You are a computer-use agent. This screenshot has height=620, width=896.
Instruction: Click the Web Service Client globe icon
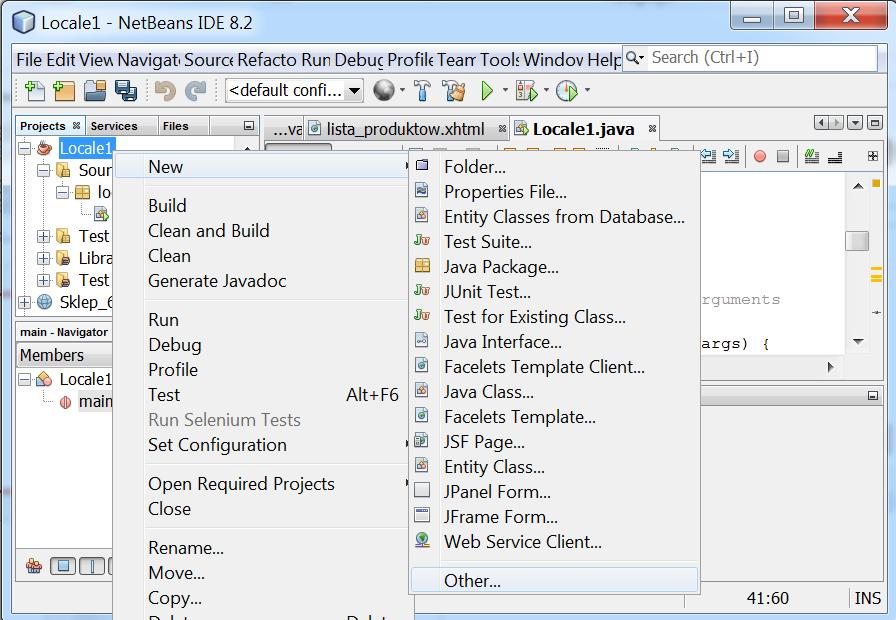[422, 540]
